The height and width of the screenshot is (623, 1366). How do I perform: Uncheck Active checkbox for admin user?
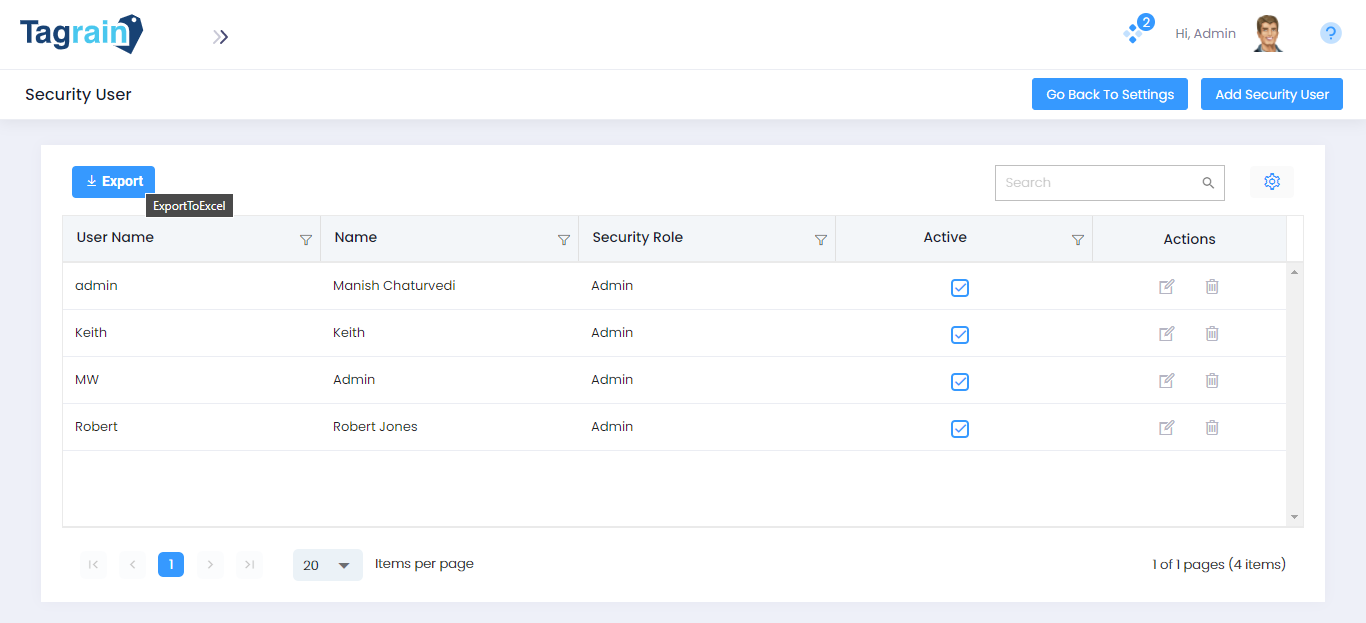(959, 288)
